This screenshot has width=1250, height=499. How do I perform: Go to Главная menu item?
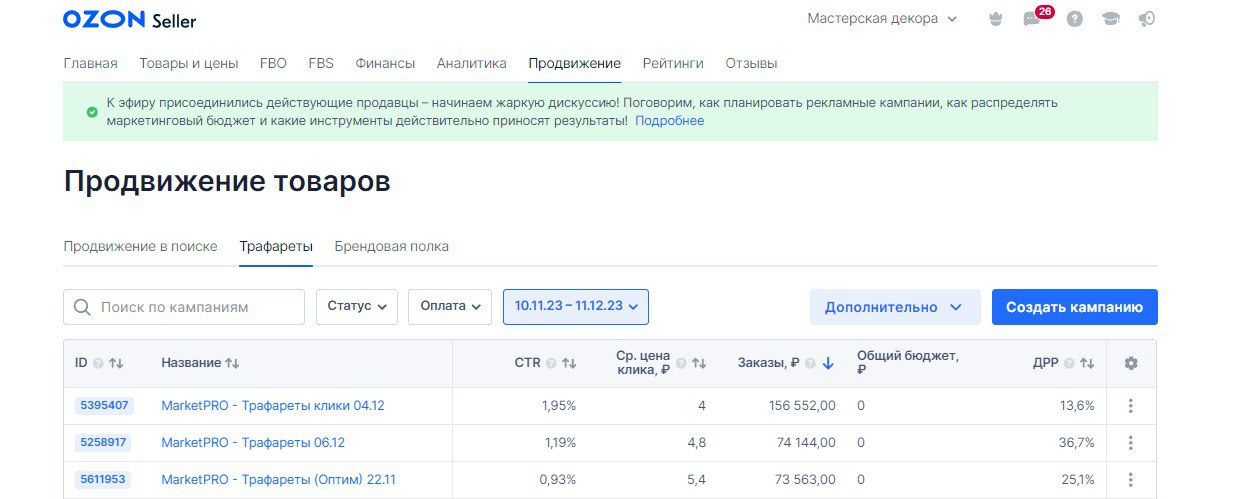[90, 63]
